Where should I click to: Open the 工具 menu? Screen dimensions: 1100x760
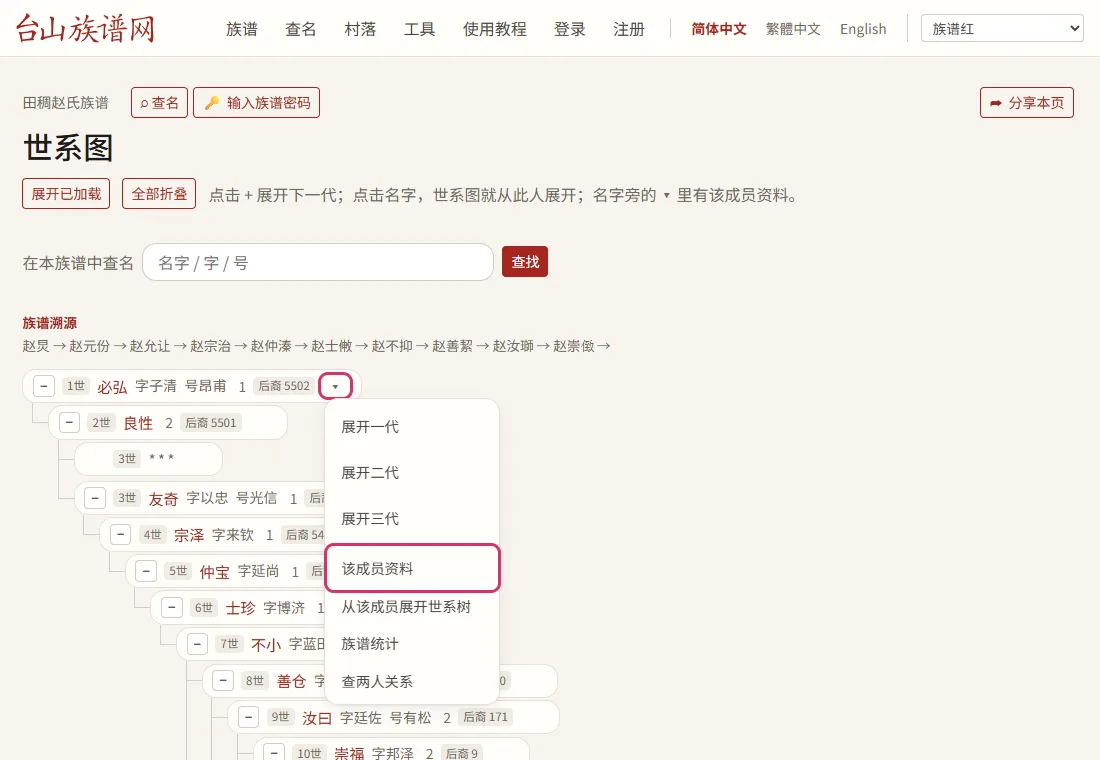[x=420, y=29]
